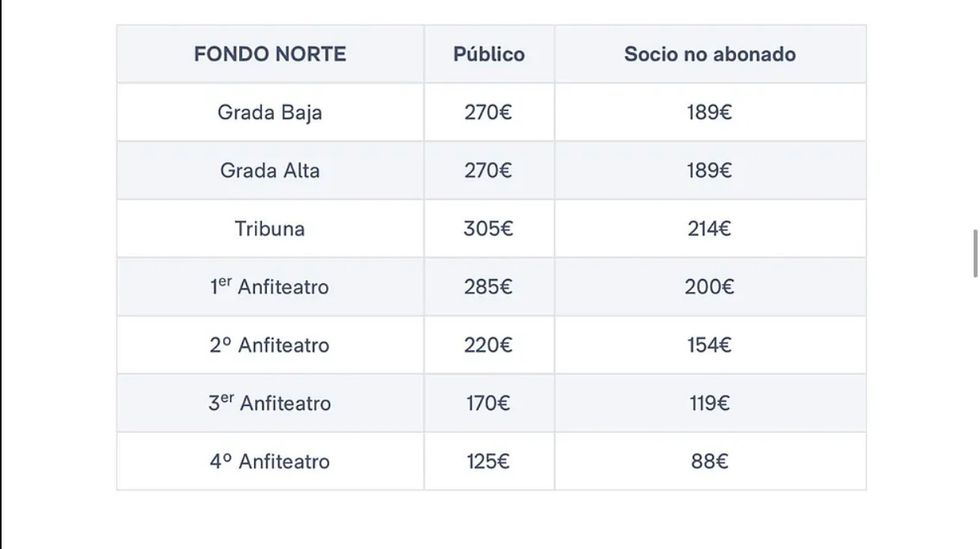Click the Socio no abonado header
Viewport: 980px width, 549px height.
coord(710,54)
